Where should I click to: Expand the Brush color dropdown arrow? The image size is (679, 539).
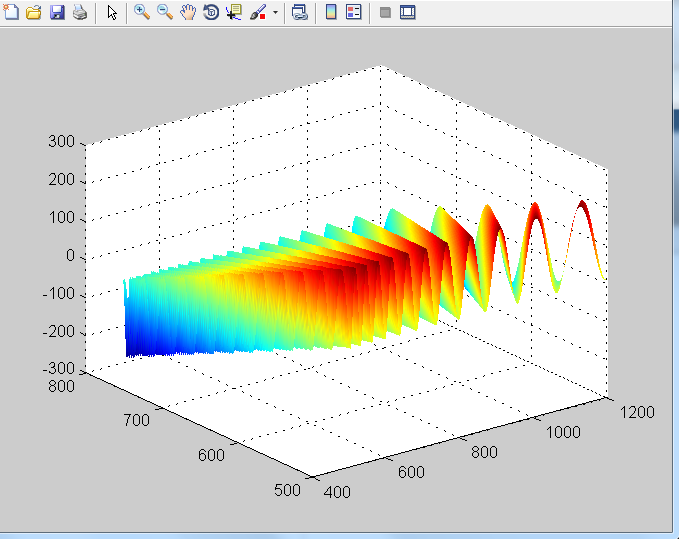point(275,13)
